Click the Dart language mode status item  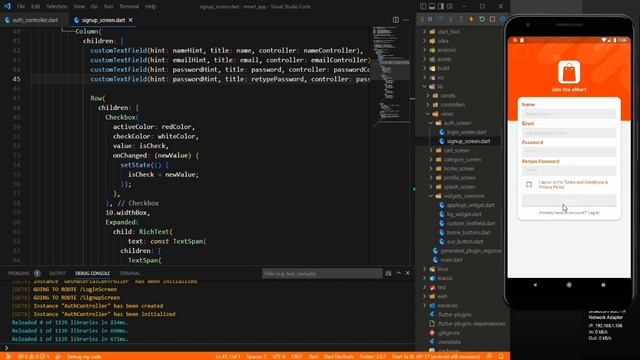tap(313, 356)
